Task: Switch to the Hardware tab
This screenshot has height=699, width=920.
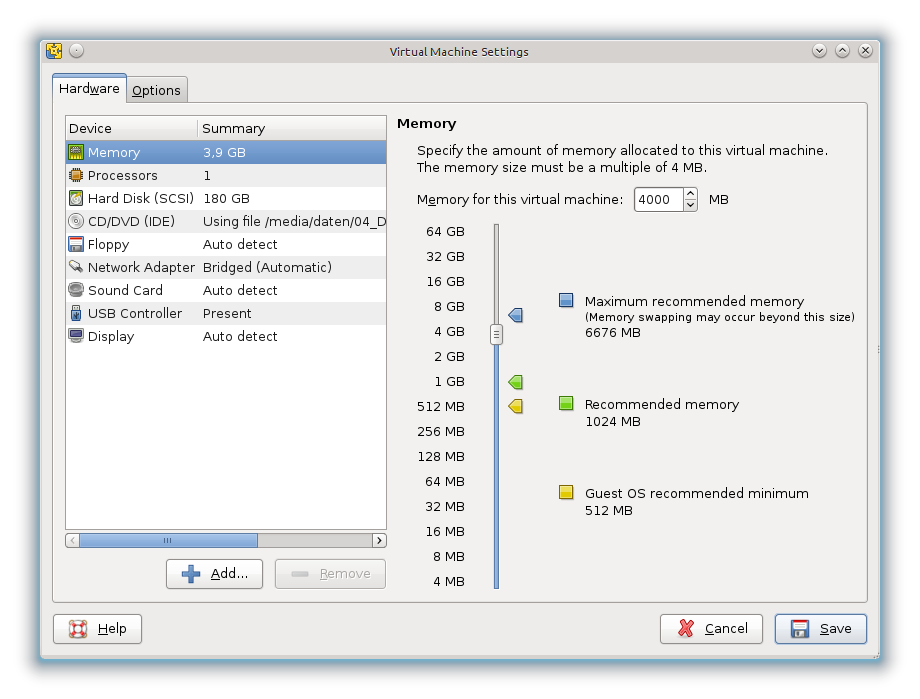Action: (89, 89)
